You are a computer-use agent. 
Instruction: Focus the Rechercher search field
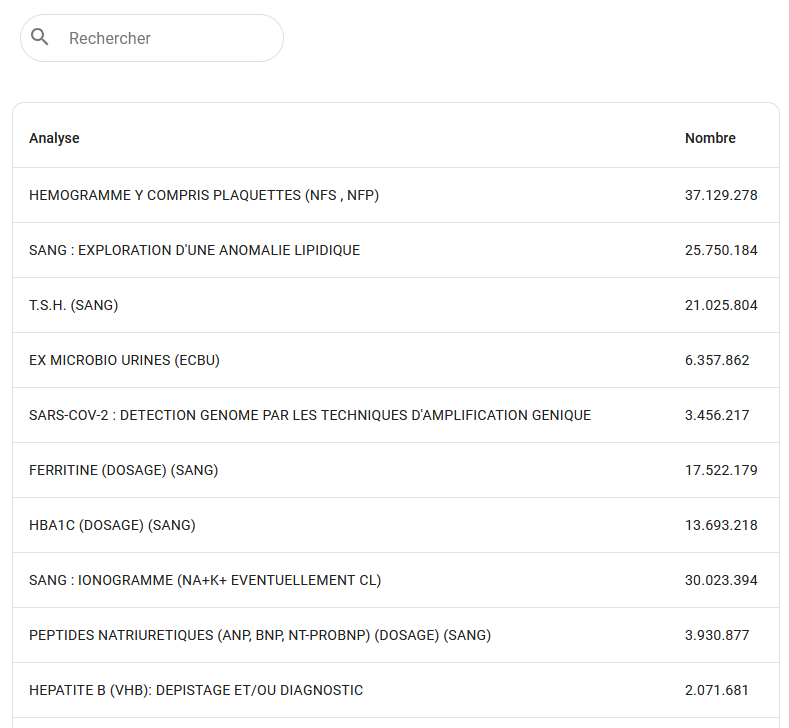pos(165,38)
